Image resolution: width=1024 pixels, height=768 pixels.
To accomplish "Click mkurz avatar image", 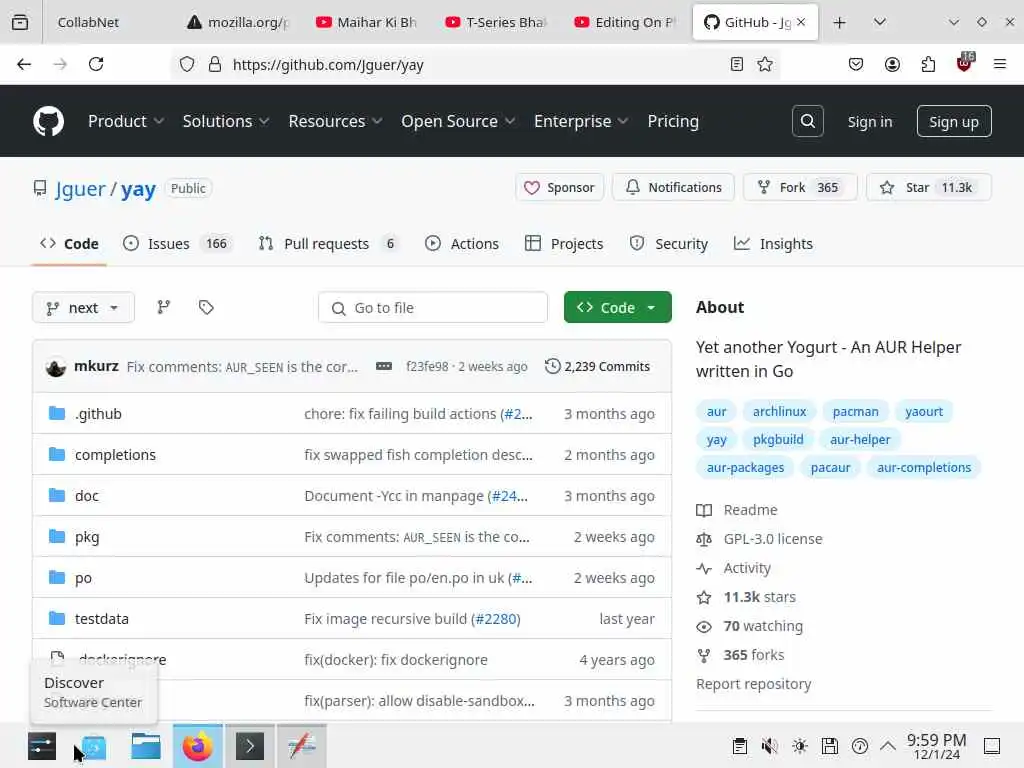I will [56, 367].
